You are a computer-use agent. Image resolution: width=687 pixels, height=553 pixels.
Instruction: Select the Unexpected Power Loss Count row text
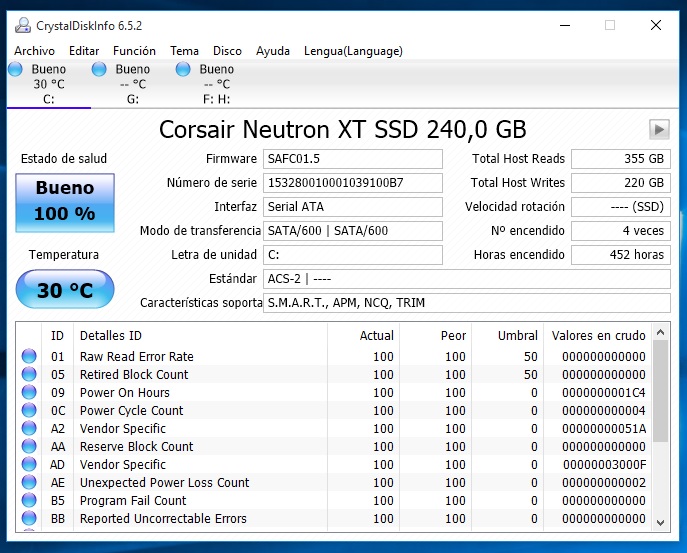point(164,482)
